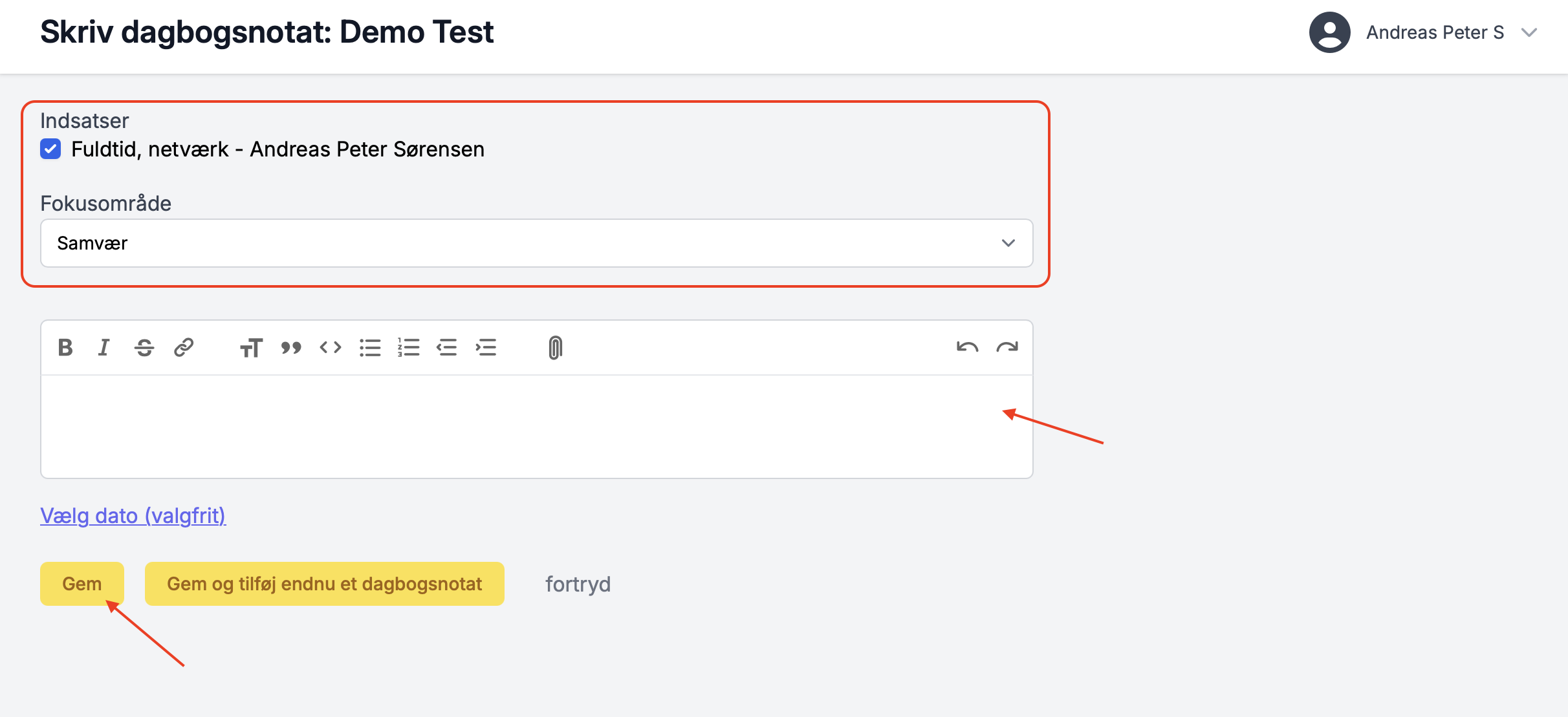Screen dimensions: 1568x717
Task: Increase the indent level
Action: [x=486, y=348]
